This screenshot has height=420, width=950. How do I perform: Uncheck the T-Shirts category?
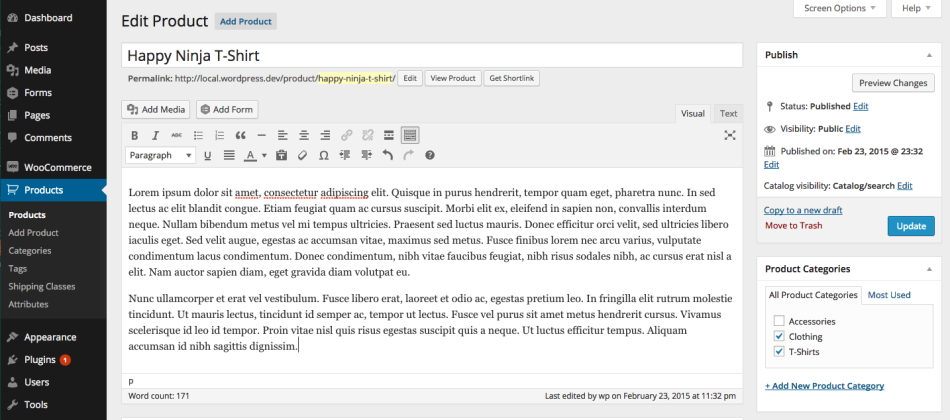[779, 352]
